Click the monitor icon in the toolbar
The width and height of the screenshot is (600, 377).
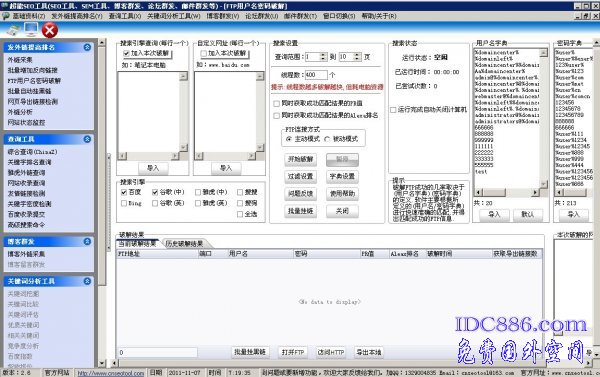pos(31,30)
